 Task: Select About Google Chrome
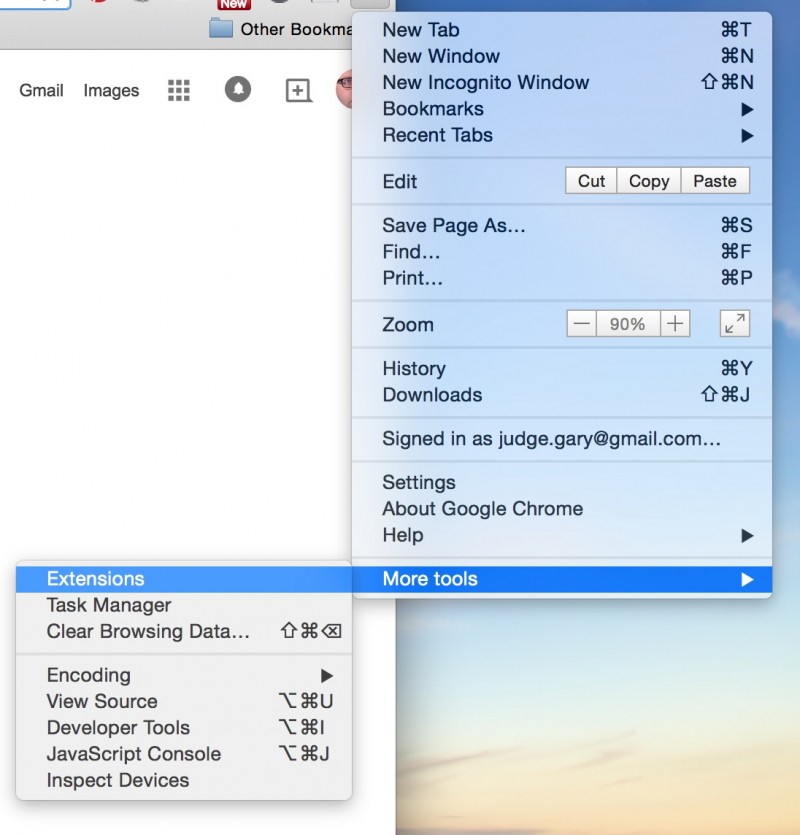[562, 509]
